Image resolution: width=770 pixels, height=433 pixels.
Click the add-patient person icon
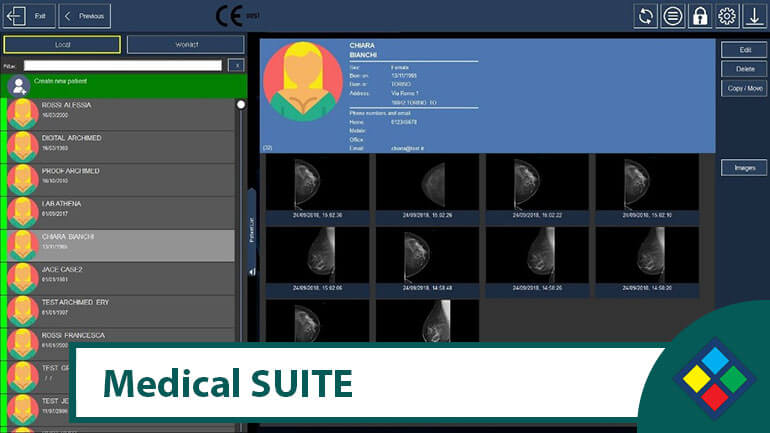[x=19, y=86]
